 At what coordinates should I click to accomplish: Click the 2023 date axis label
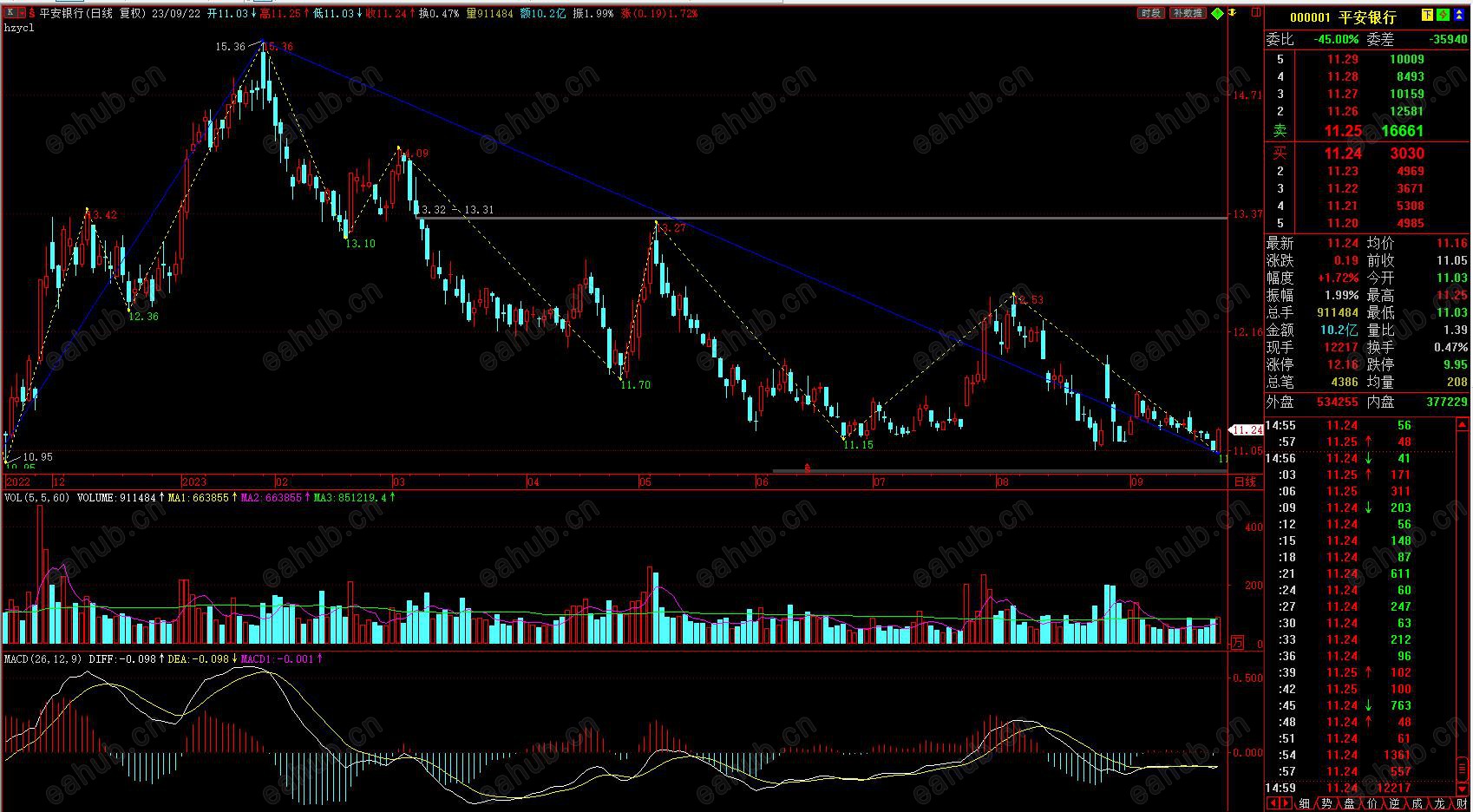[194, 481]
